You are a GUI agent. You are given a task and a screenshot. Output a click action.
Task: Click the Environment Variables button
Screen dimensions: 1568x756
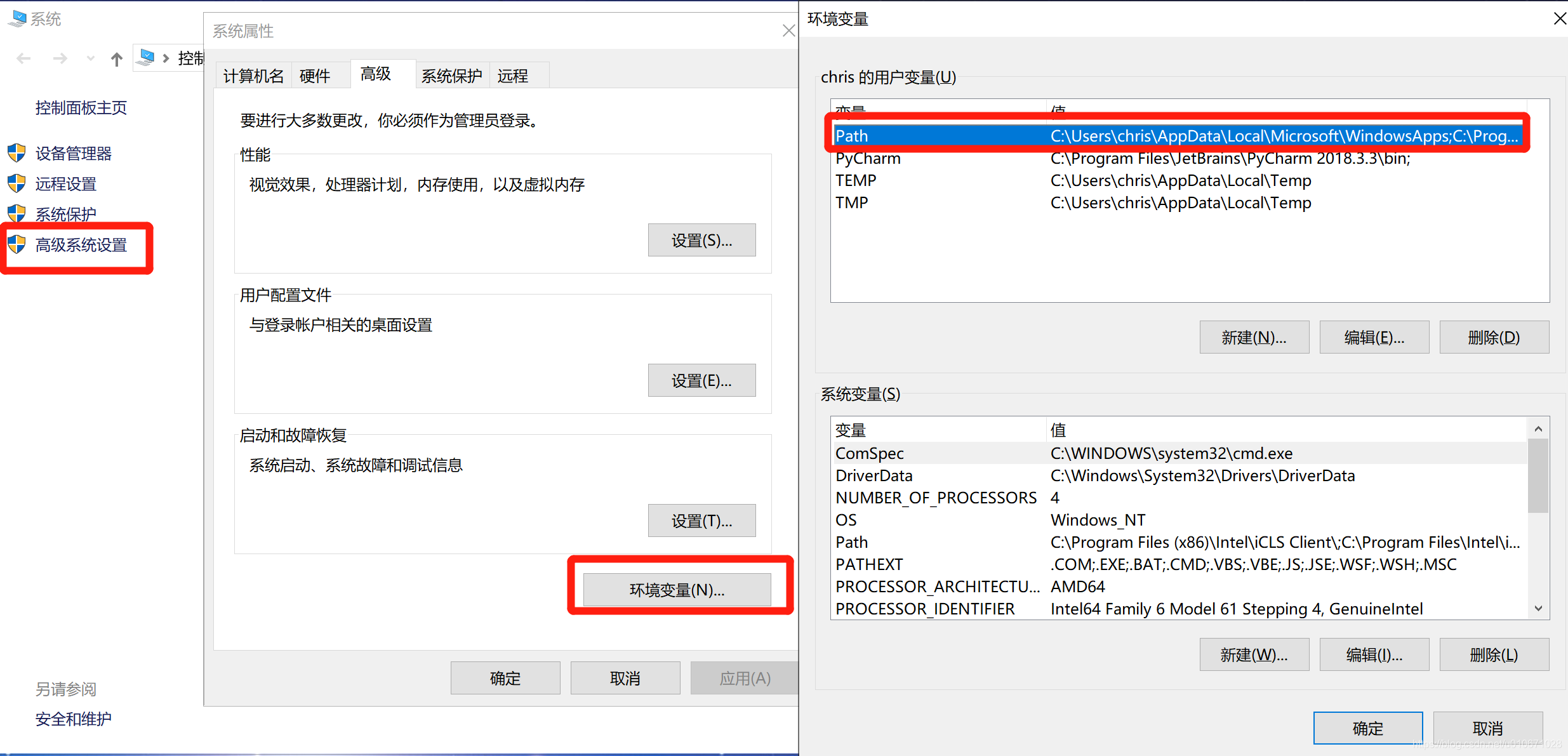point(677,590)
